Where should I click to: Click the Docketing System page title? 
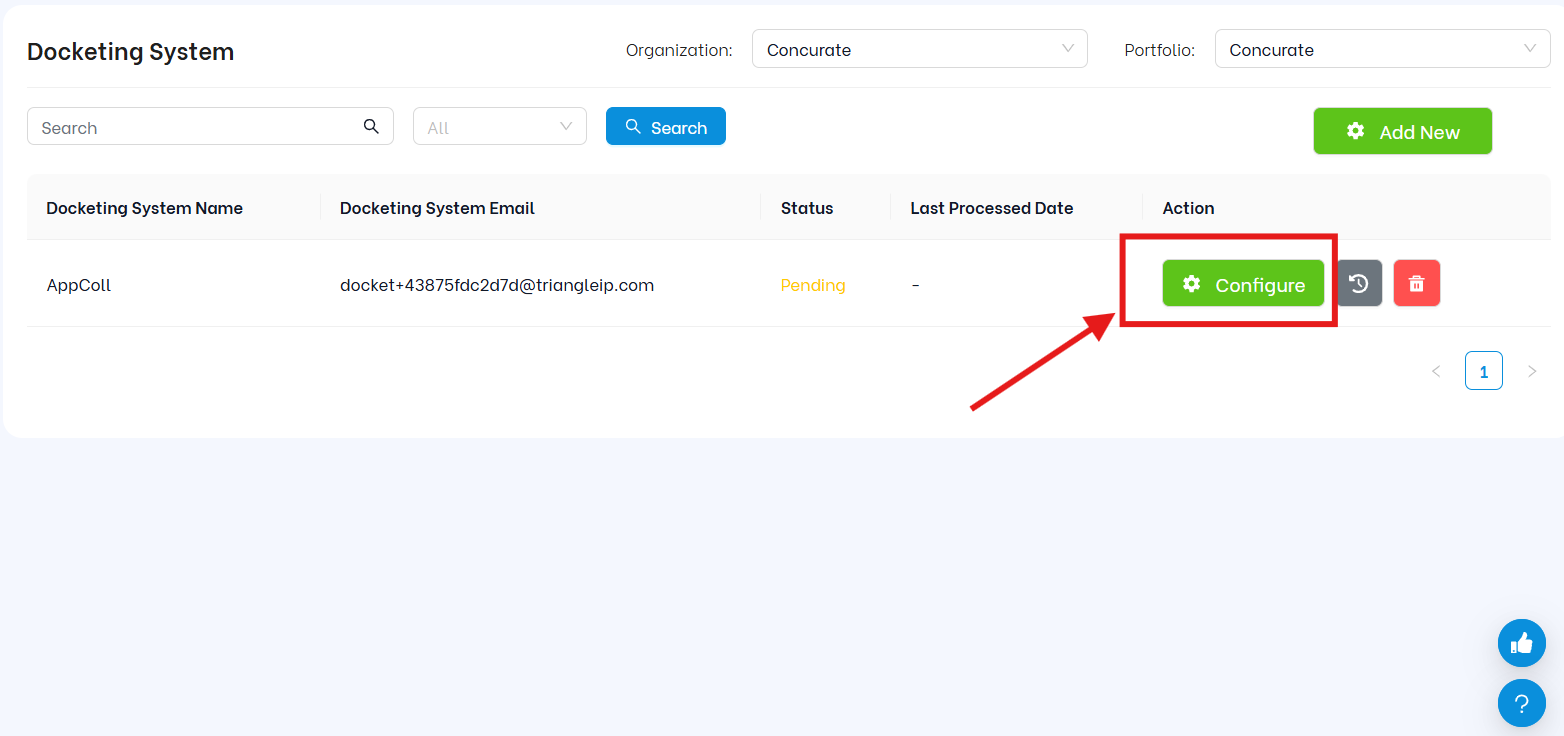pyautogui.click(x=130, y=52)
